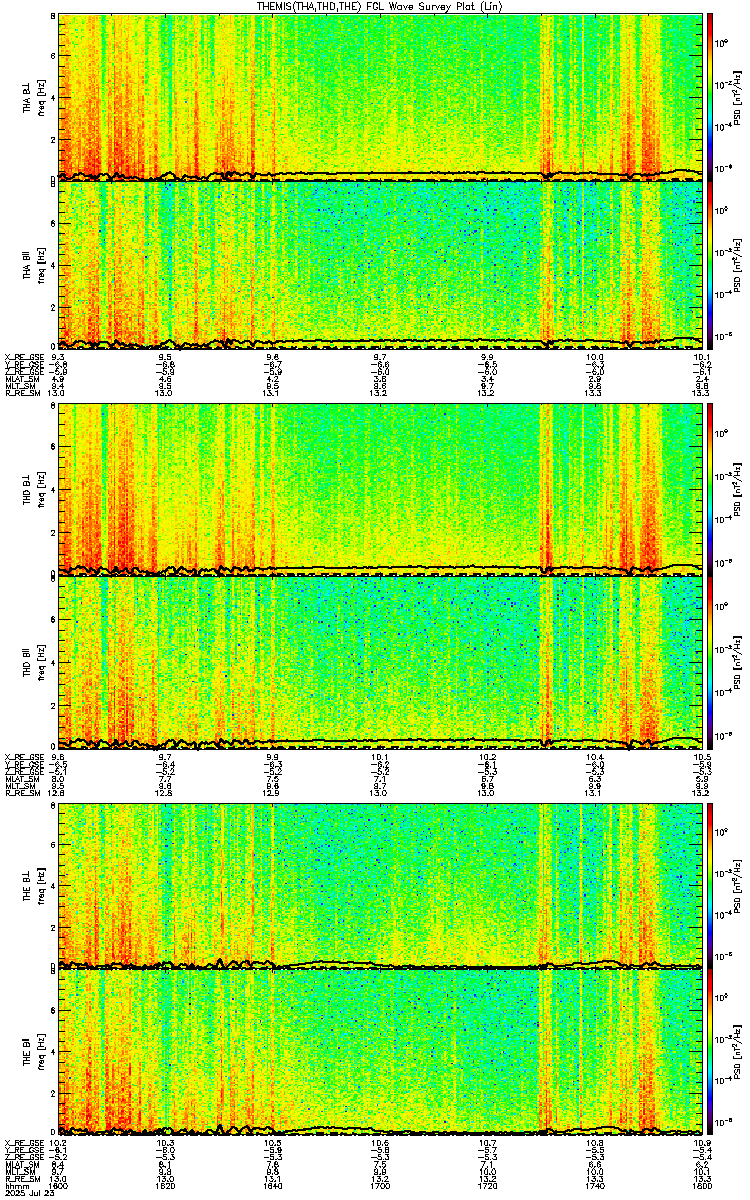Click the THD B⊥ spectrogram panel
750x1200 pixels.
(x=379, y=488)
